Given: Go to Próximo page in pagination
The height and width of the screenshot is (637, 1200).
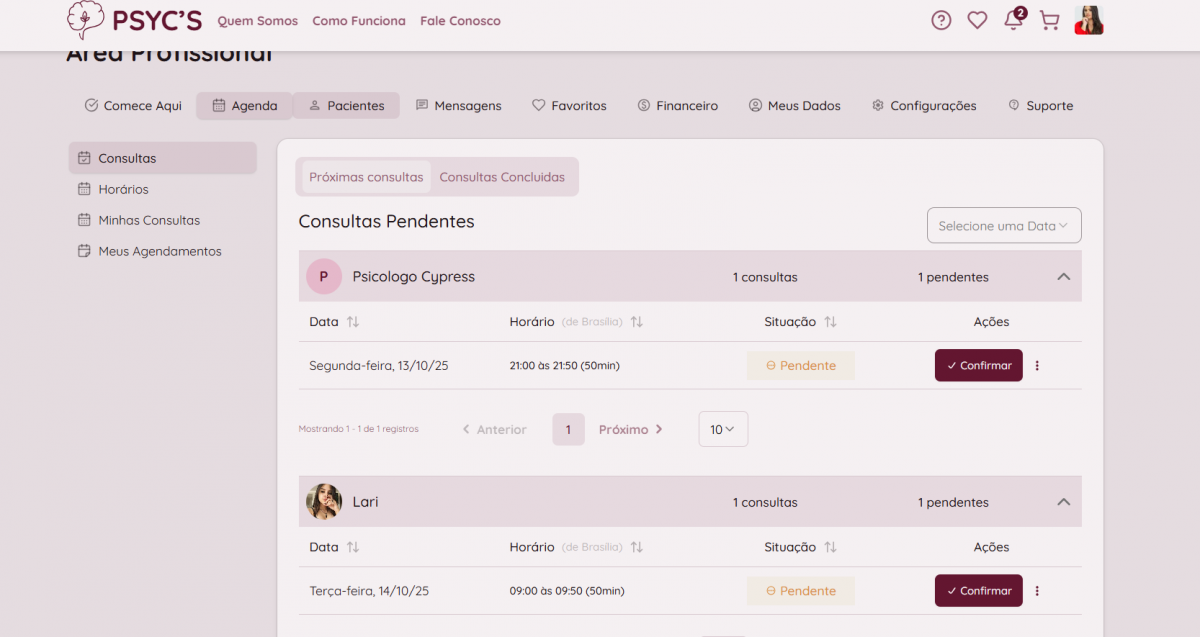Looking at the screenshot, I should [630, 430].
